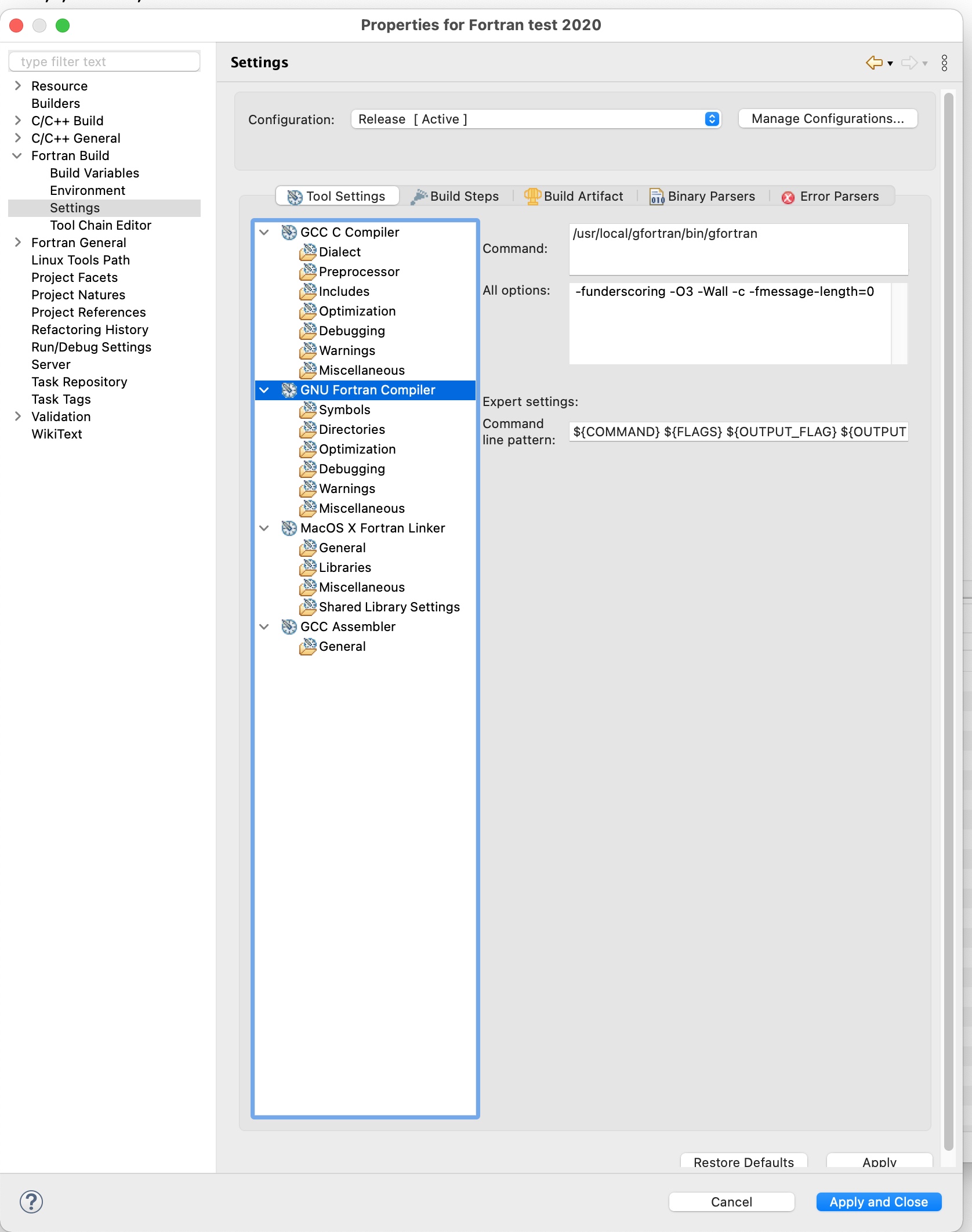Click the Error Parsers red icon
The width and height of the screenshot is (972, 1232).
[x=788, y=197]
